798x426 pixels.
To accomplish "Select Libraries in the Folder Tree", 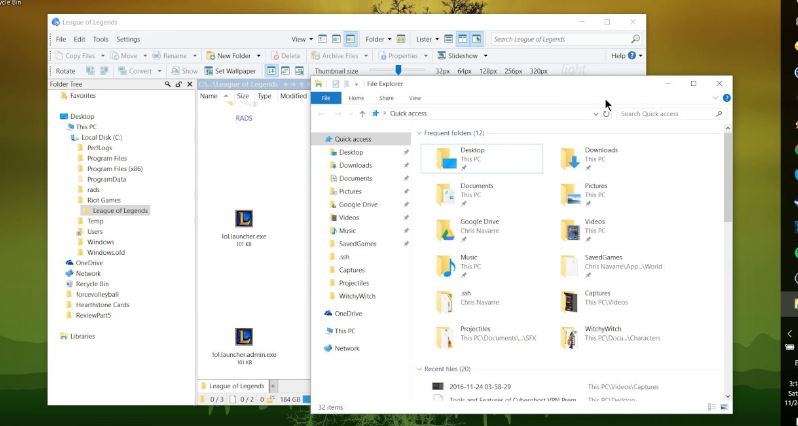I will (82, 336).
